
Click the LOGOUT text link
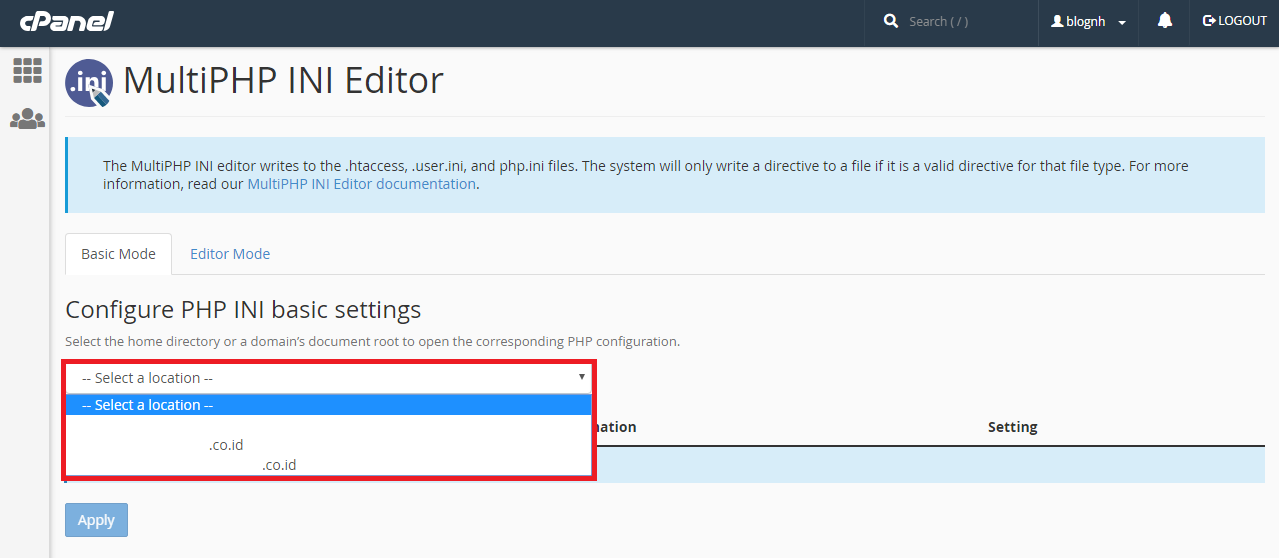[1242, 21]
